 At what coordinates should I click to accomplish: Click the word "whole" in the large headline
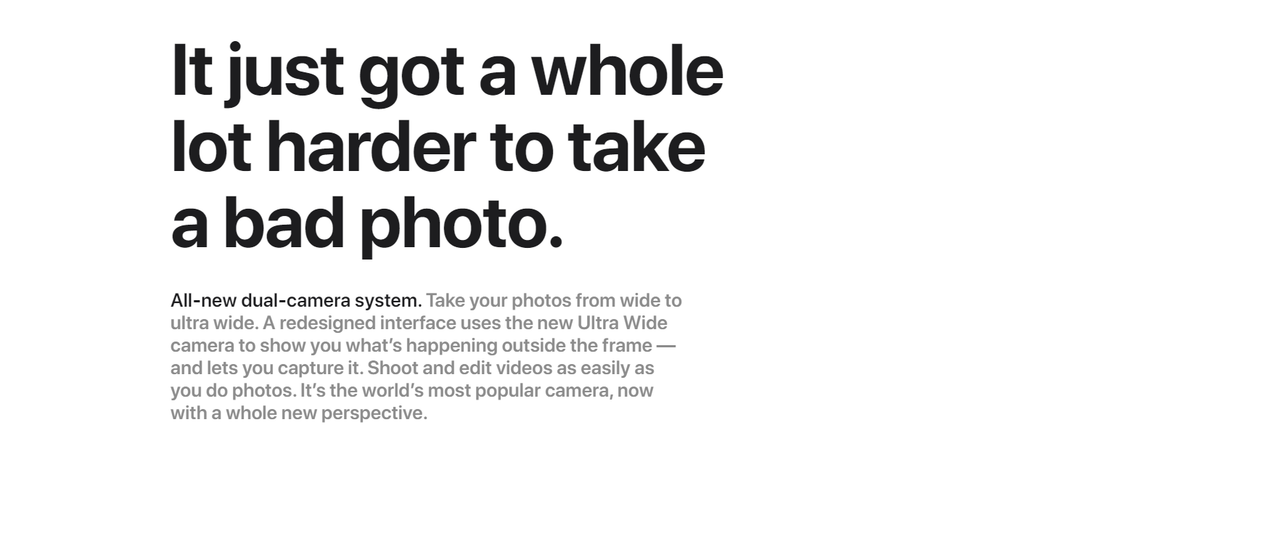pos(627,71)
